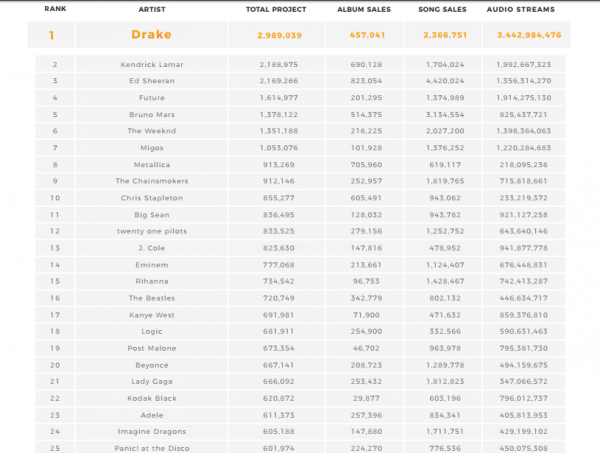This screenshot has height=453, width=600.
Task: Click Panic! at the Disco entry
Action: pos(151,447)
